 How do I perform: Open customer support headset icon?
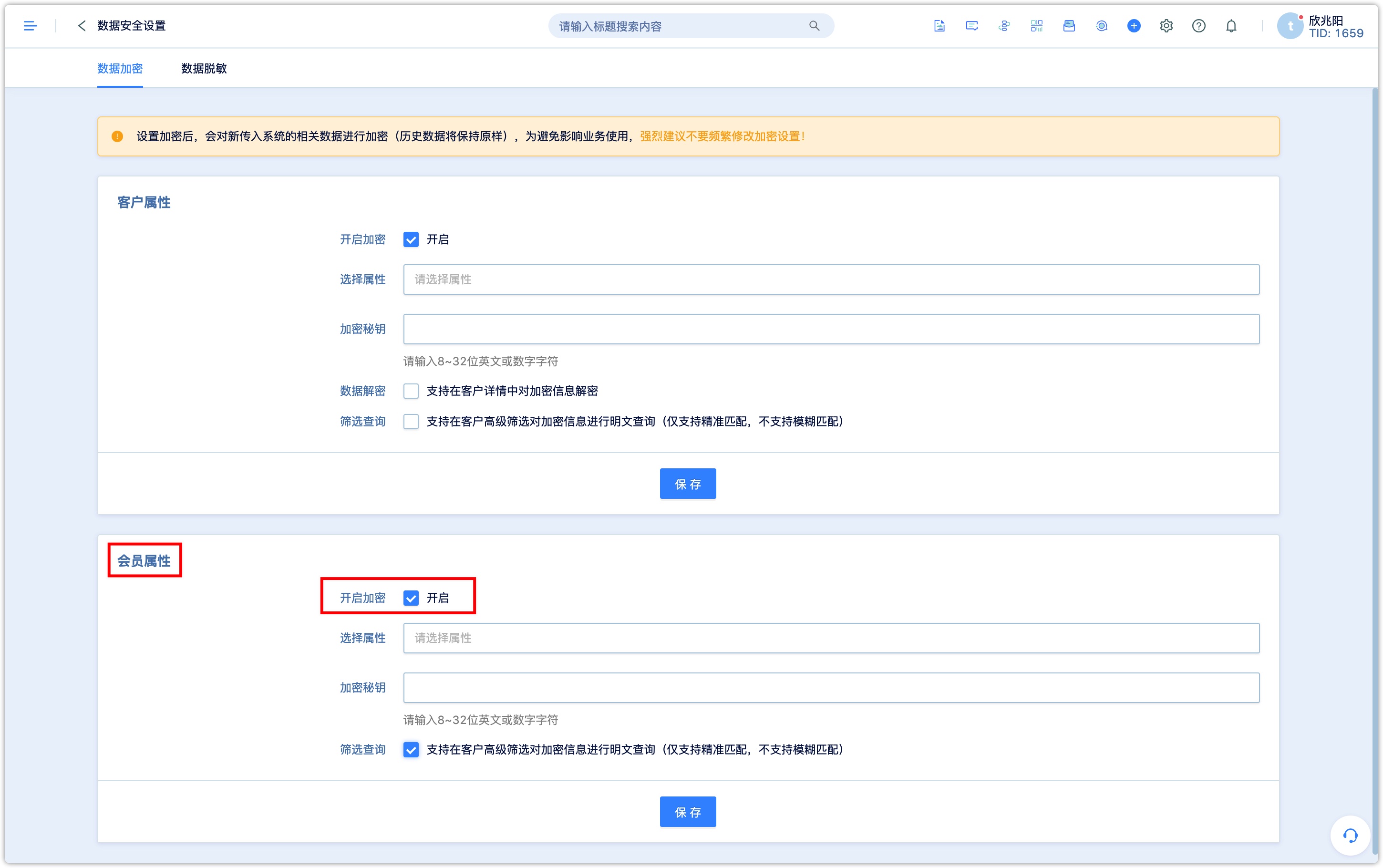click(x=1350, y=835)
